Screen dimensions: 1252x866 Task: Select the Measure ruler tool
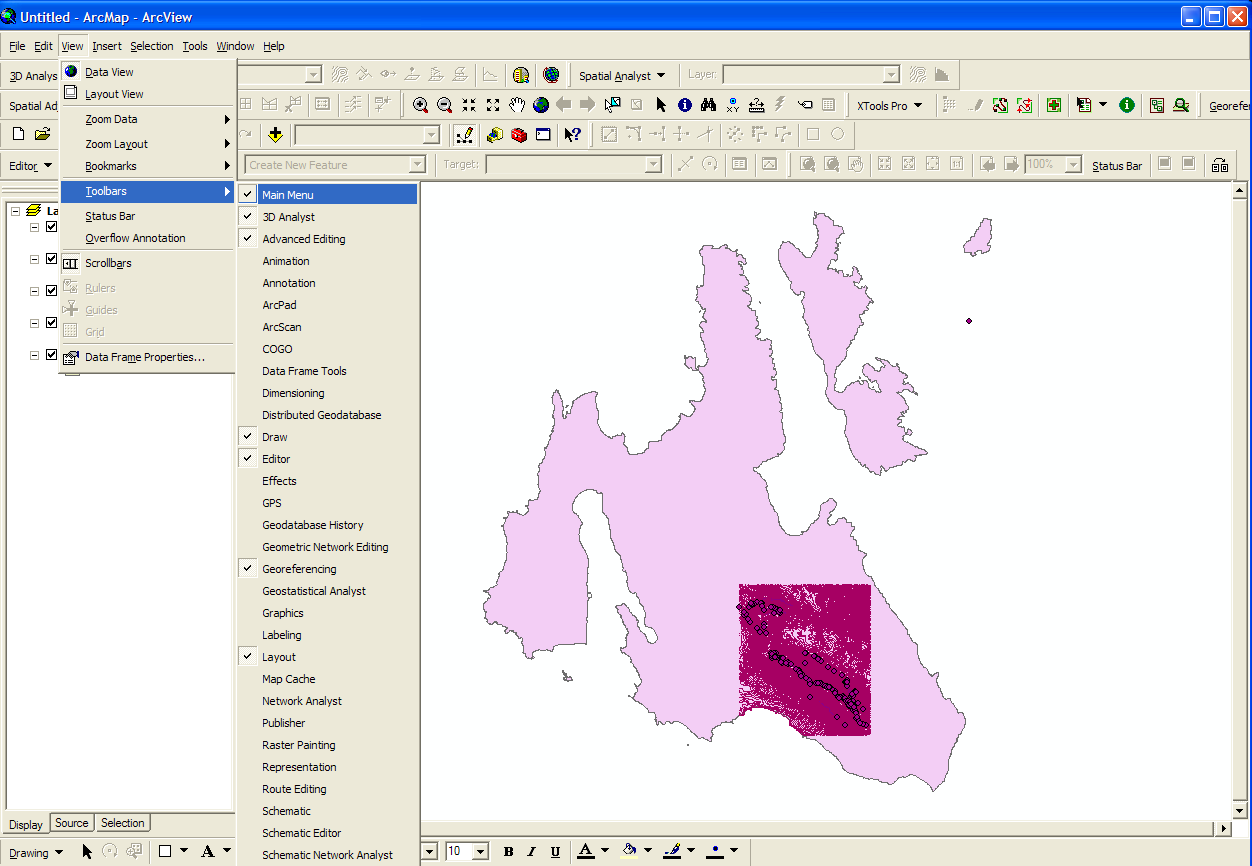click(x=757, y=105)
